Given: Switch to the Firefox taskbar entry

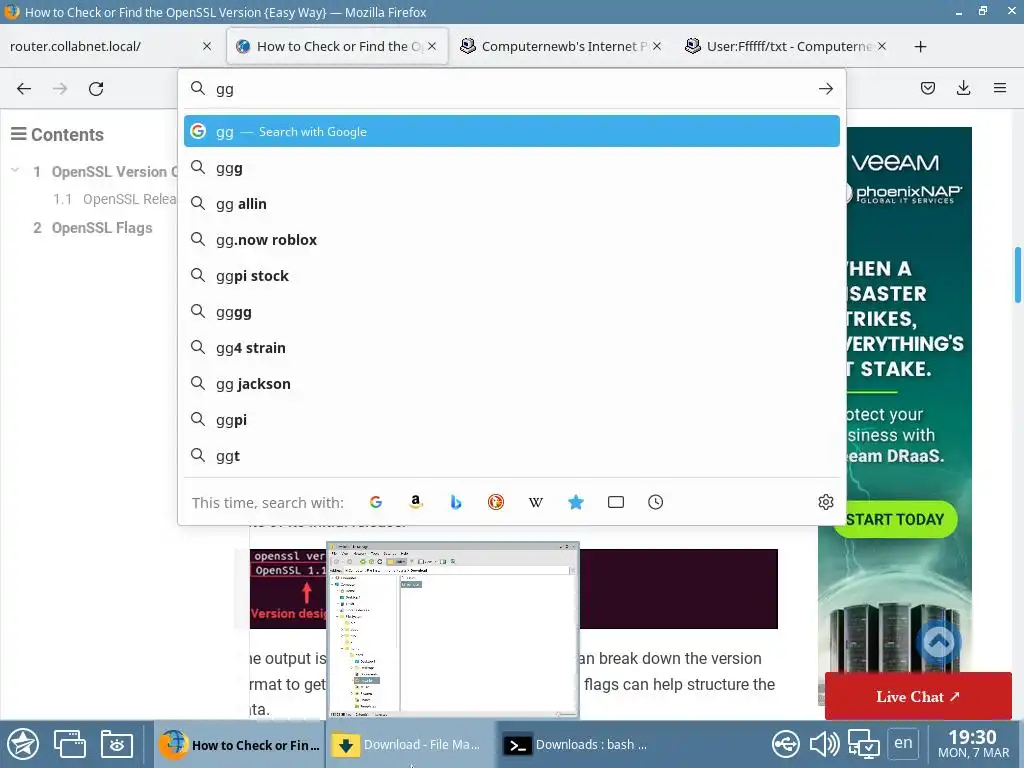Looking at the screenshot, I should click(240, 744).
